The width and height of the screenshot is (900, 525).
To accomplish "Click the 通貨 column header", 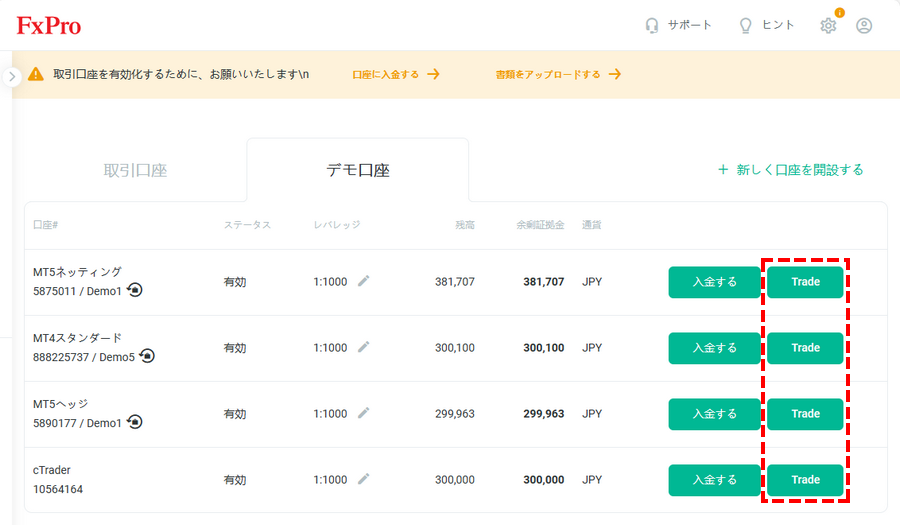I will click(x=592, y=225).
